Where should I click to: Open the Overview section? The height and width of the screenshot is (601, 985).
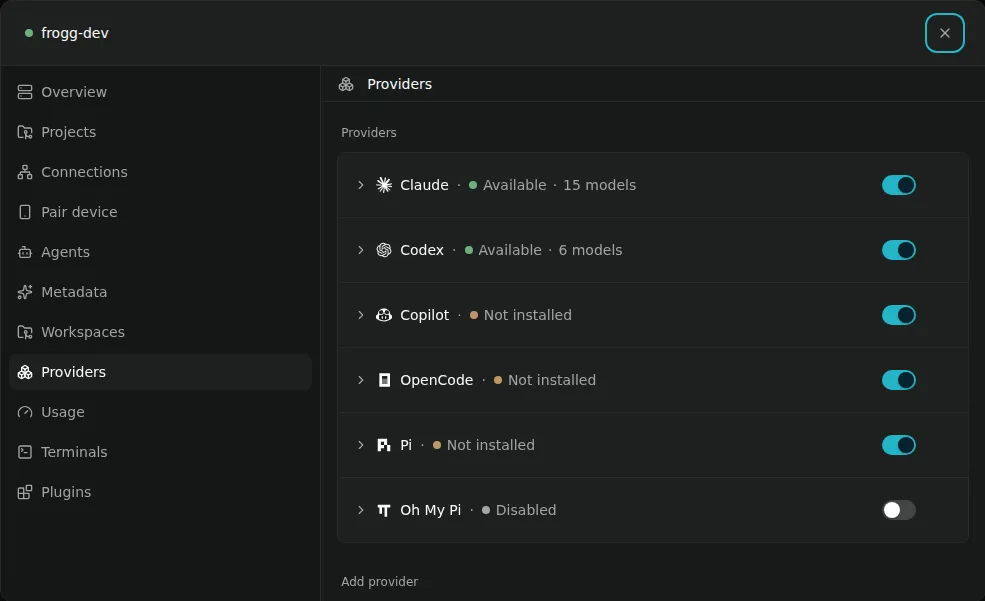point(160,92)
